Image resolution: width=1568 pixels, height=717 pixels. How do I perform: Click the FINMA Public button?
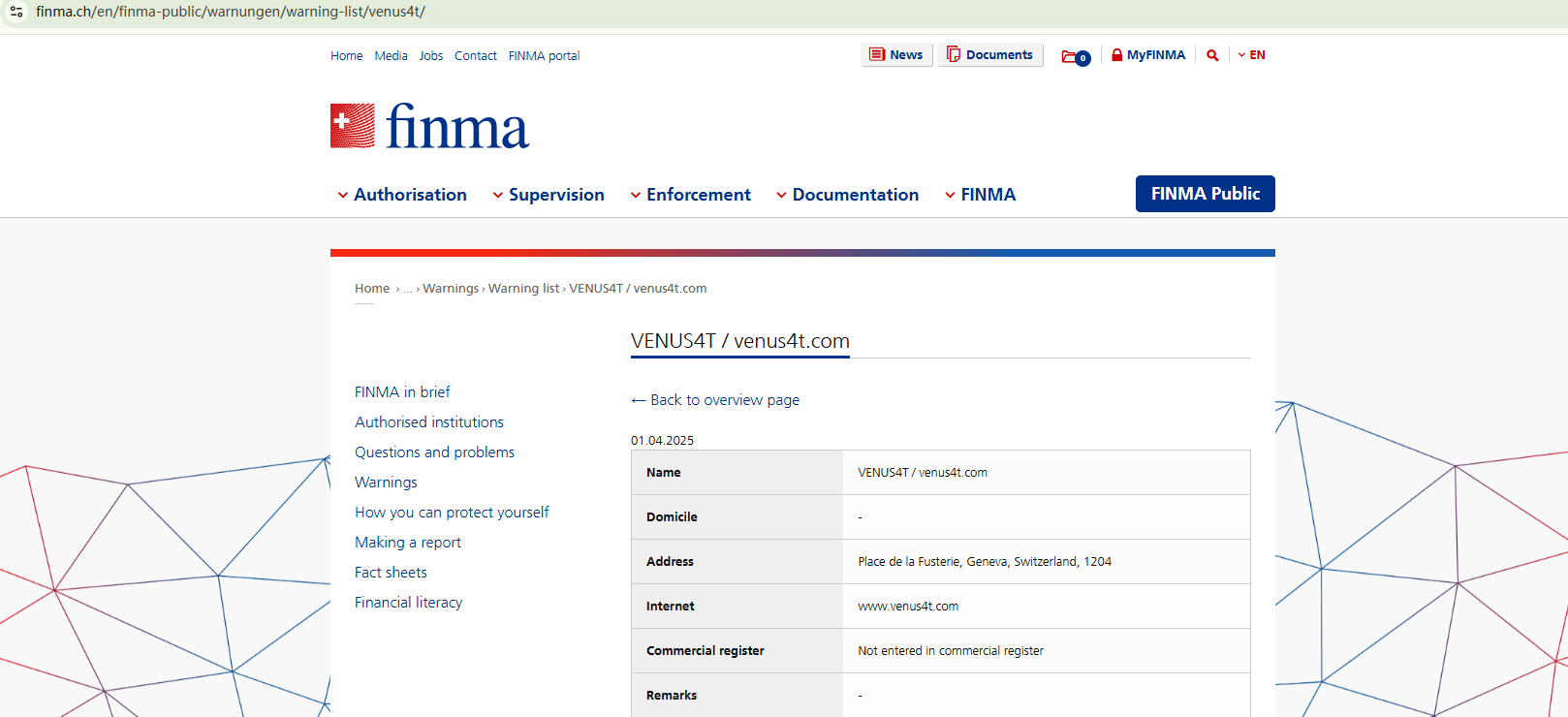click(1206, 194)
